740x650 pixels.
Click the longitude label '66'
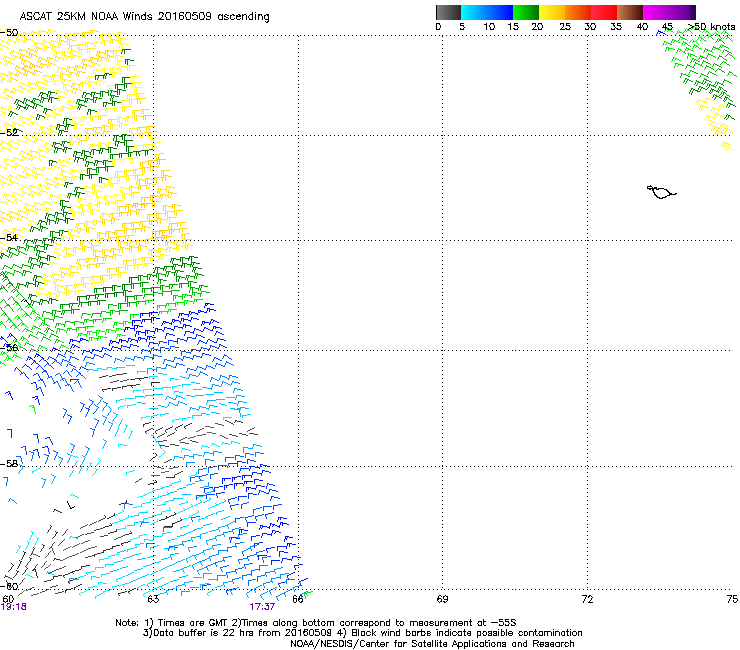298,599
